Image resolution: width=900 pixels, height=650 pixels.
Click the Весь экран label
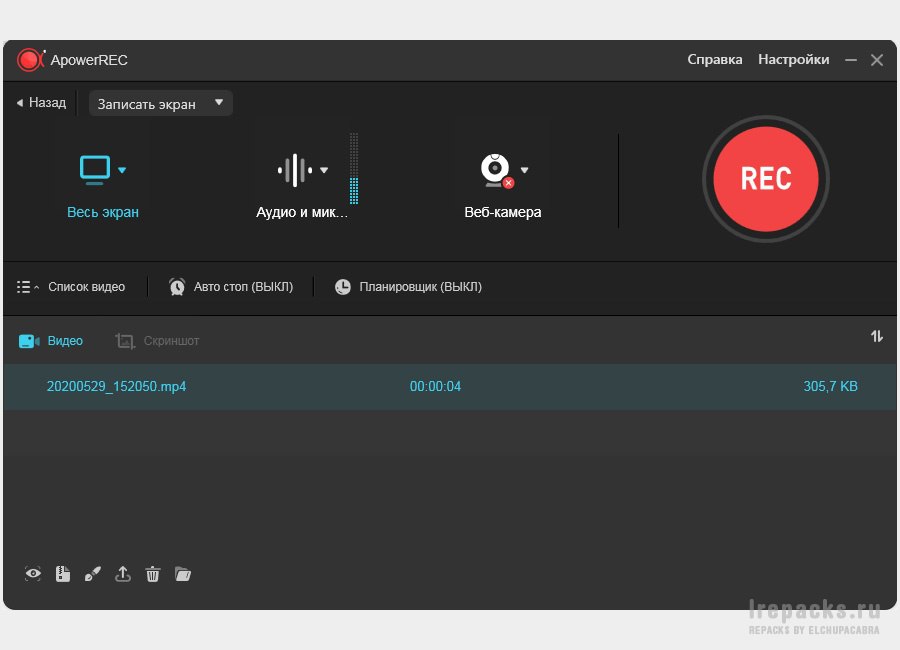pyautogui.click(x=103, y=212)
